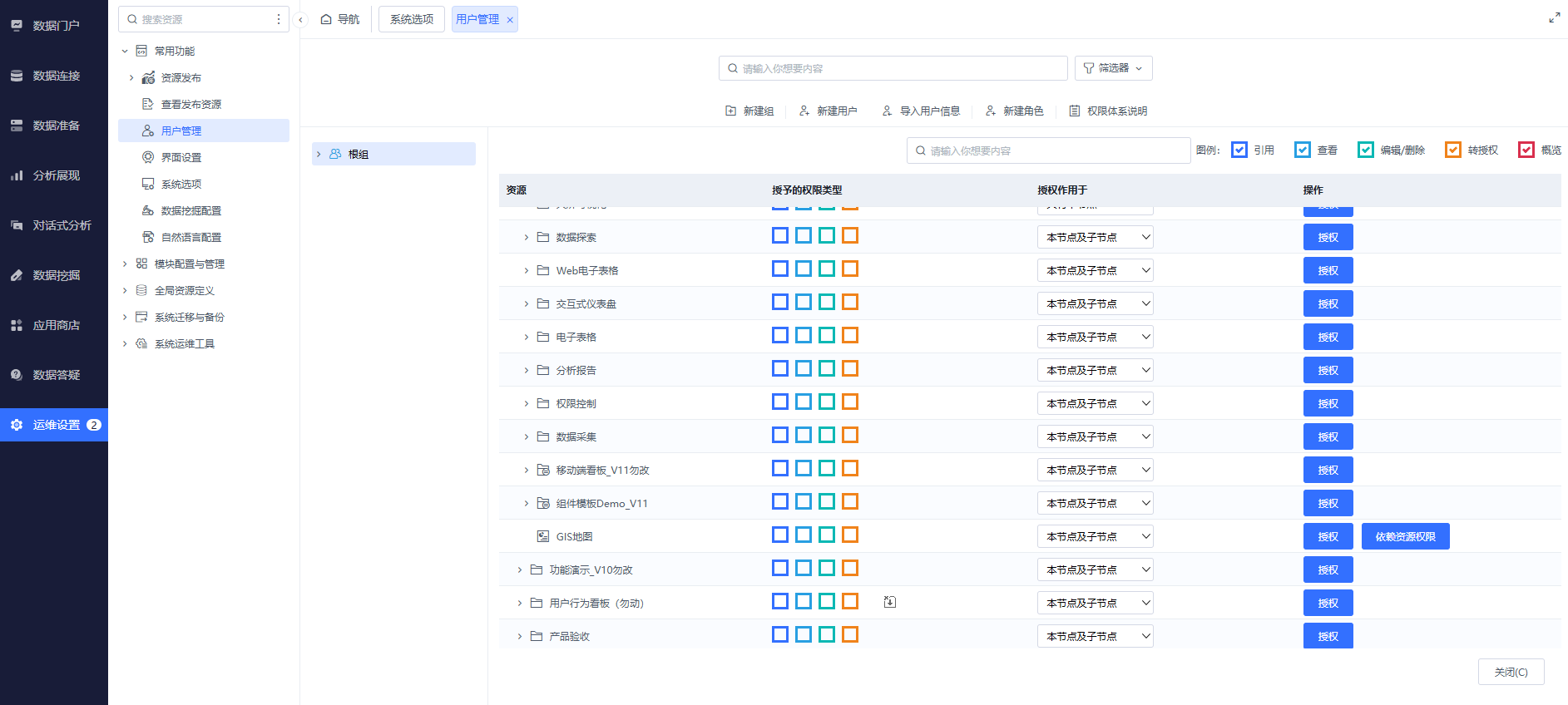Select the 用户管理 tab

[x=477, y=19]
